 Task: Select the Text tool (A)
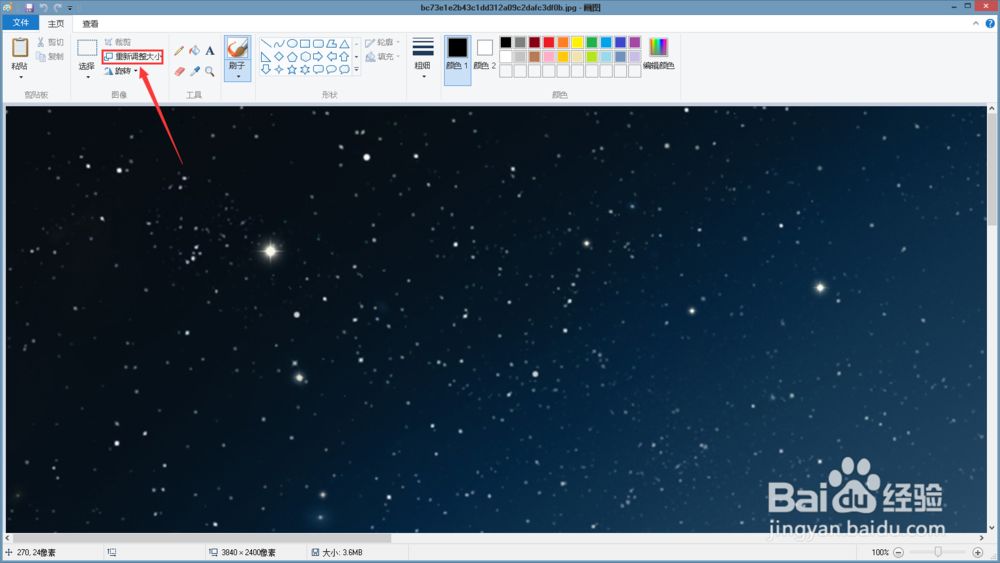pyautogui.click(x=210, y=50)
